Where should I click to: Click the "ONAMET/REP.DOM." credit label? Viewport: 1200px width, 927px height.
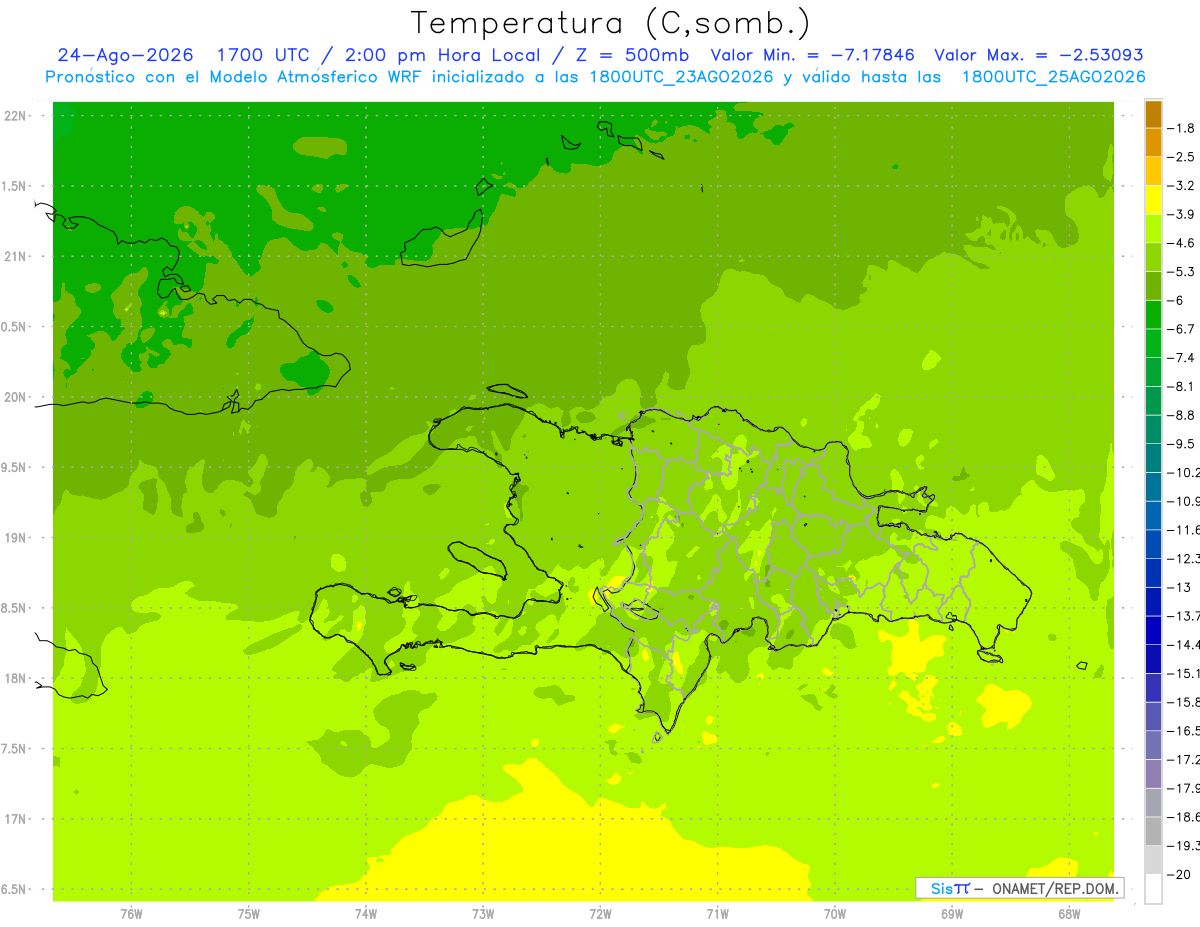coord(1053,888)
